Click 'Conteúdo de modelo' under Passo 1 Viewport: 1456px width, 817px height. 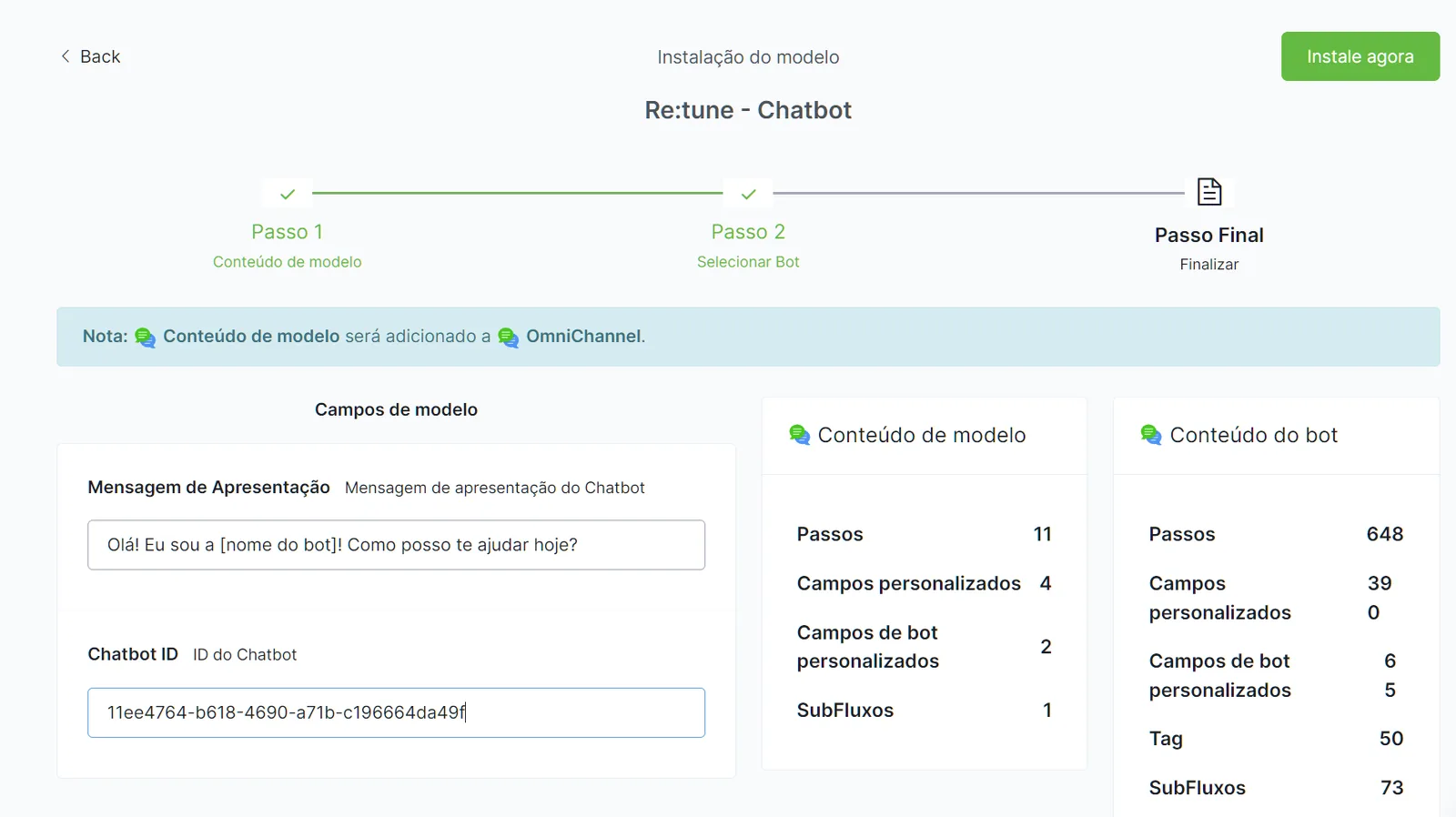pyautogui.click(x=288, y=262)
